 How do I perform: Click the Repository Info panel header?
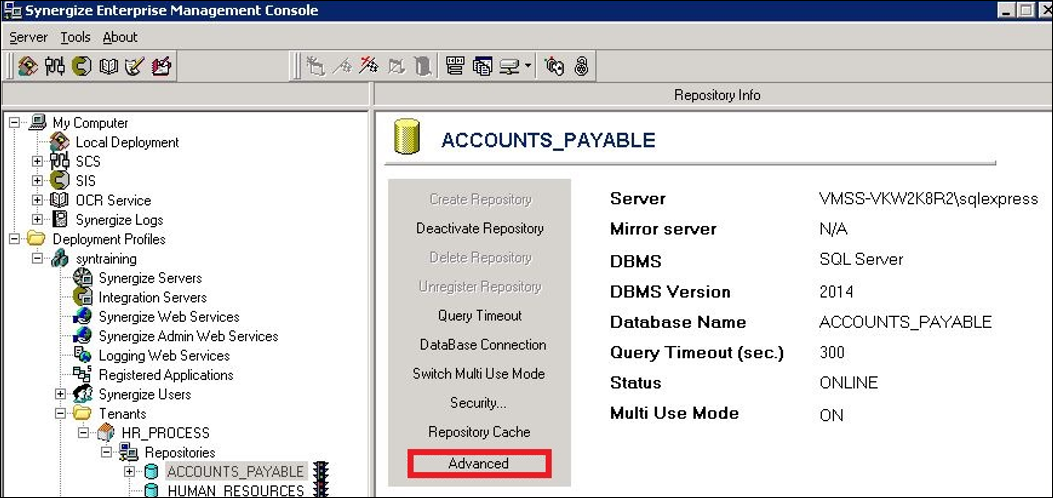[716, 95]
